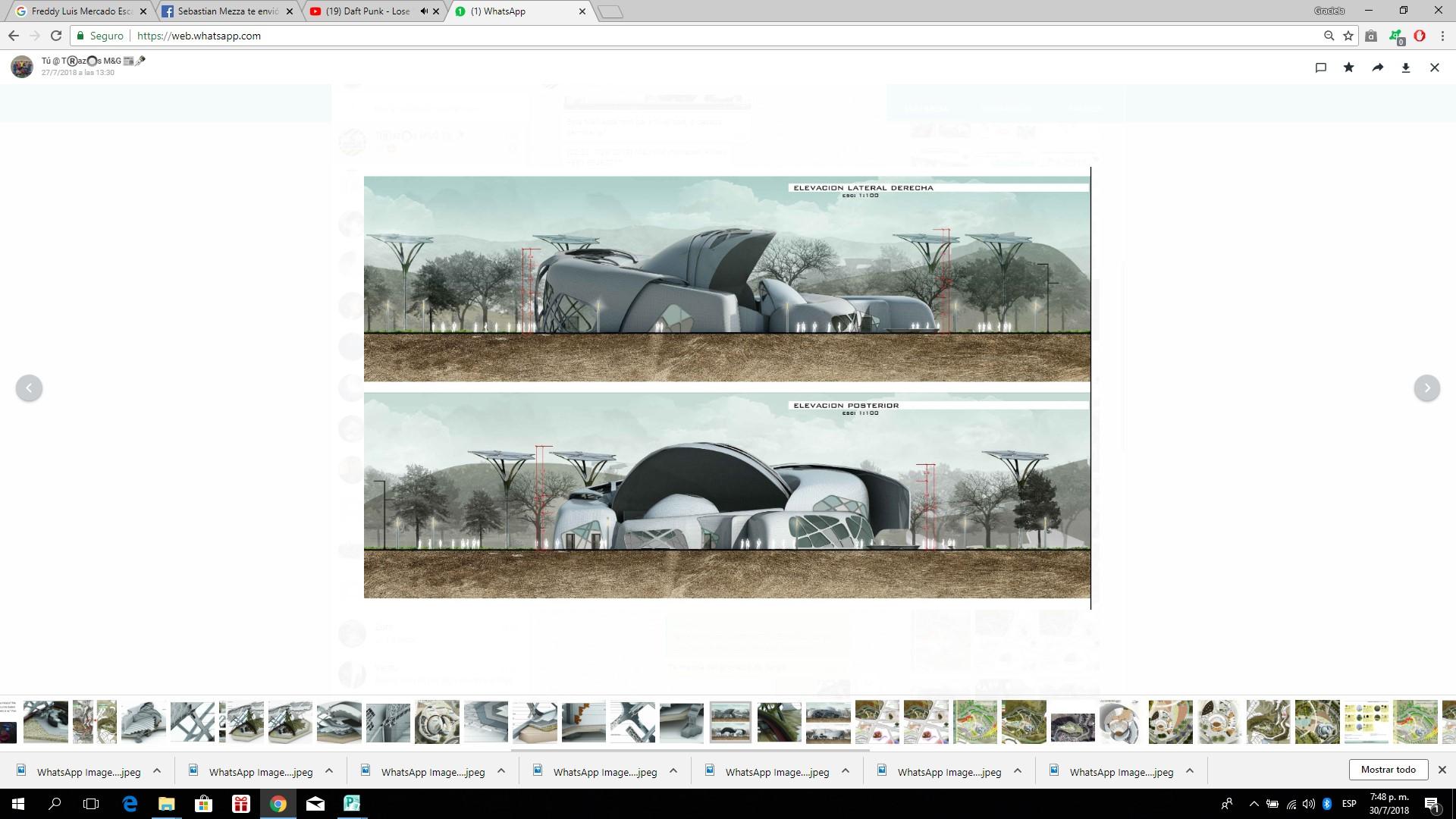1456x819 pixels.
Task: Forward the image using arrow icon
Action: coord(1377,67)
